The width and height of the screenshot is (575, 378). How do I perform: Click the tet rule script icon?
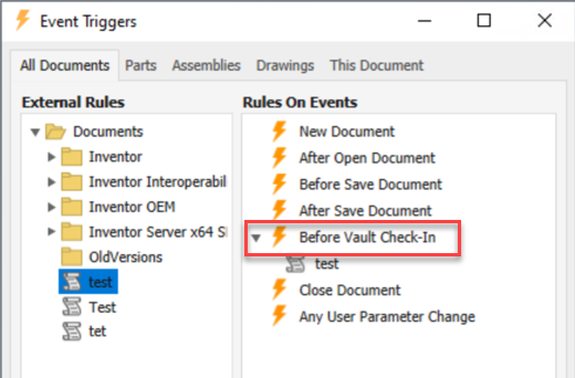pyautogui.click(x=72, y=331)
